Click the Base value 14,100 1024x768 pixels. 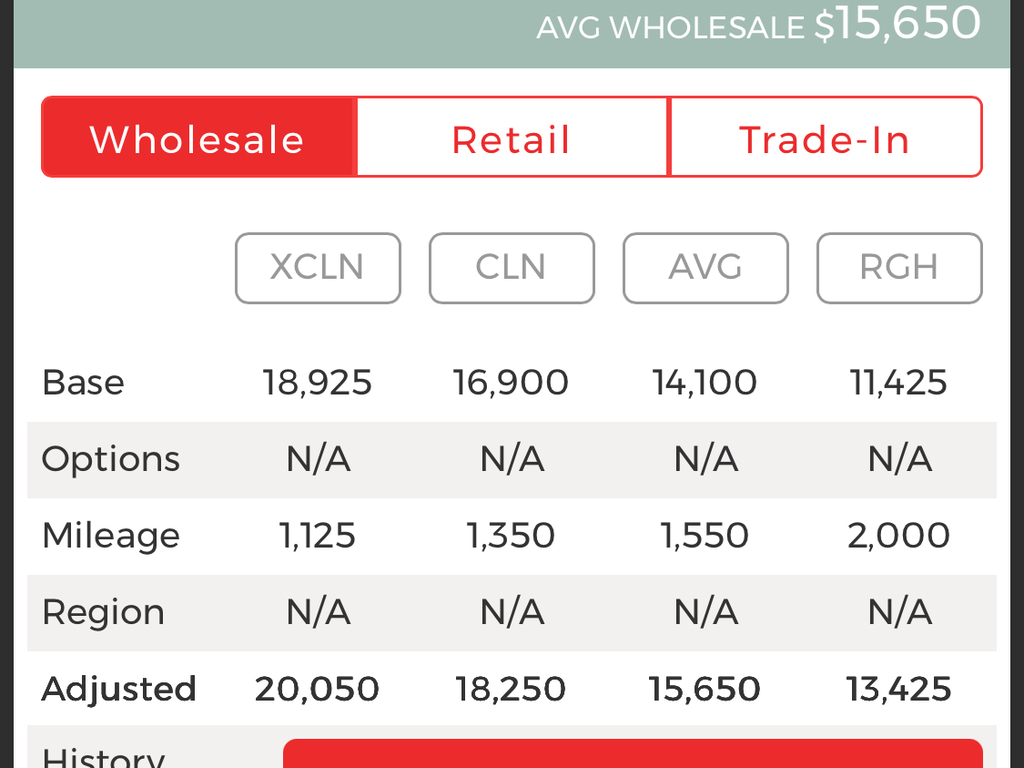pyautogui.click(x=705, y=383)
